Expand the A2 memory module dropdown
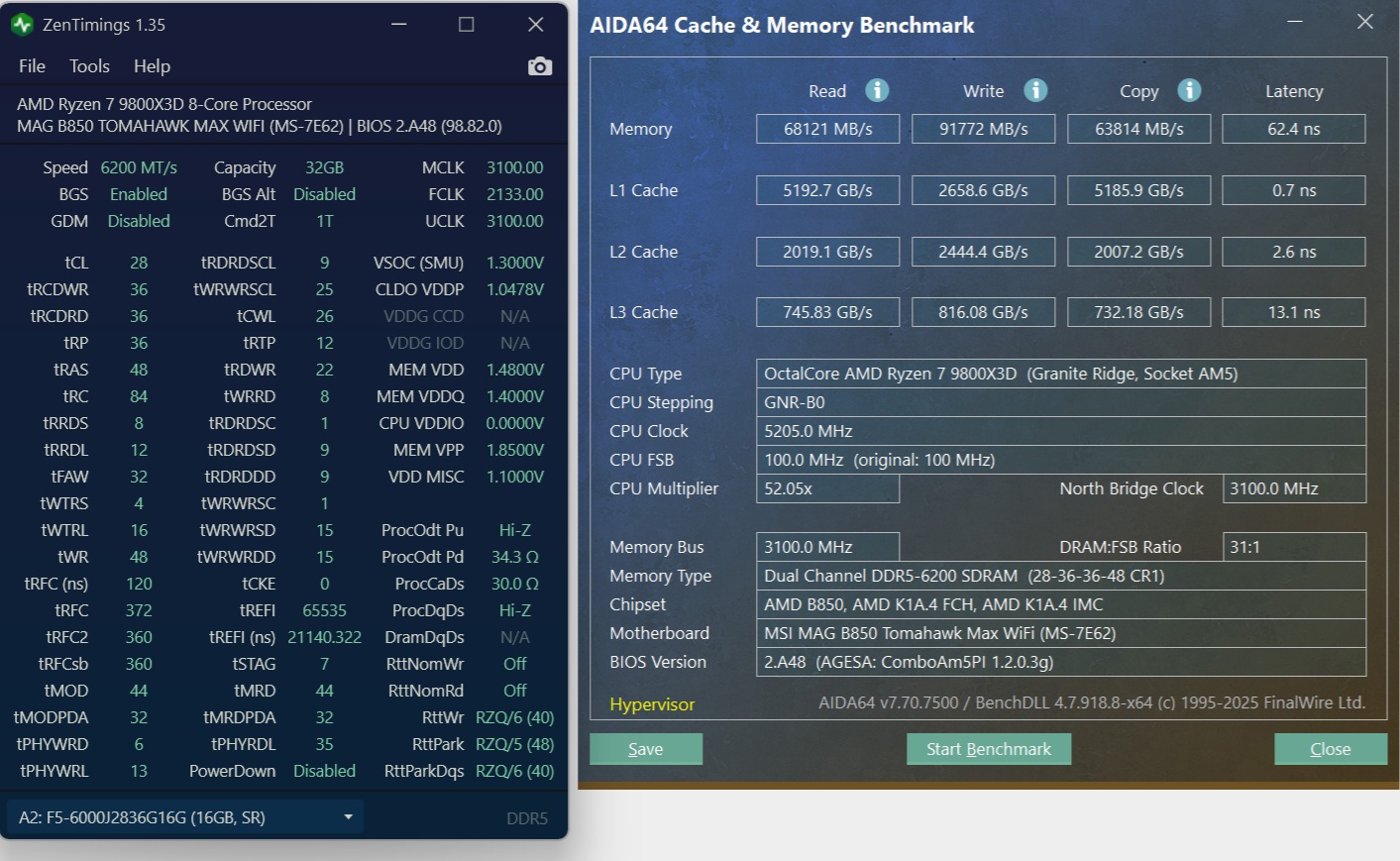1400x861 pixels. click(x=348, y=817)
